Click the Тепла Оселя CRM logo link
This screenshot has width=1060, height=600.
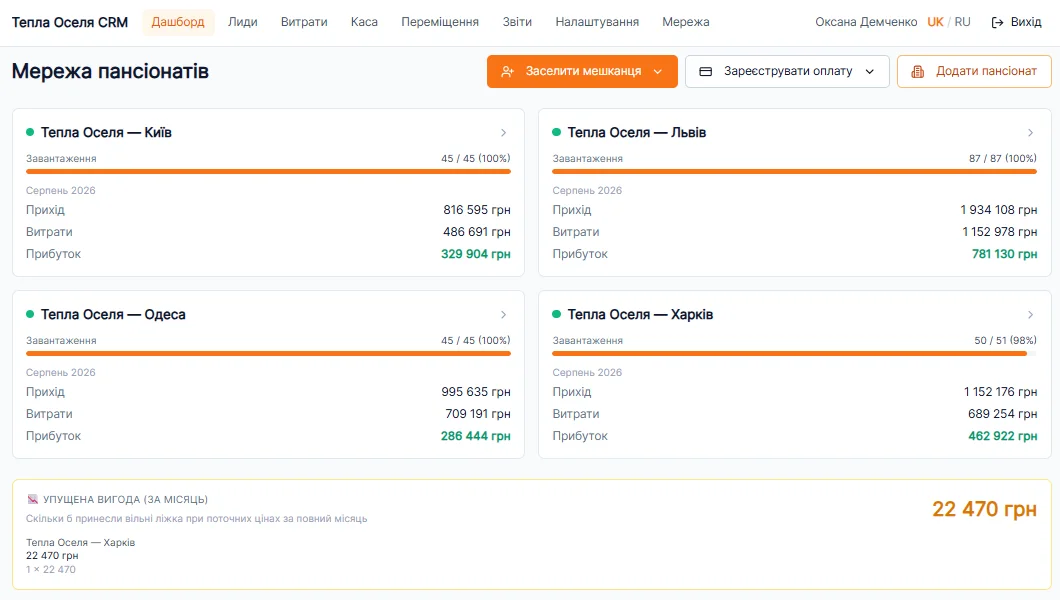(x=70, y=22)
